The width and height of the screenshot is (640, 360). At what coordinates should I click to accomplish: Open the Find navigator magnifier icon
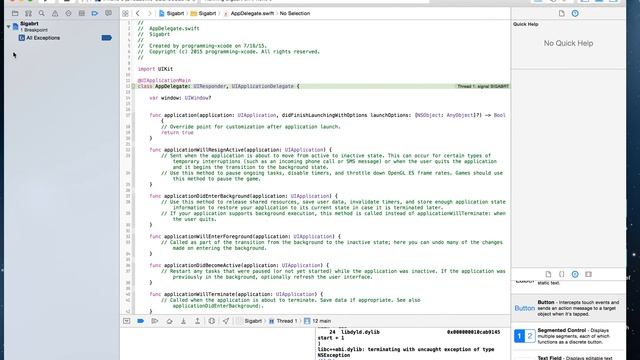(42, 13)
